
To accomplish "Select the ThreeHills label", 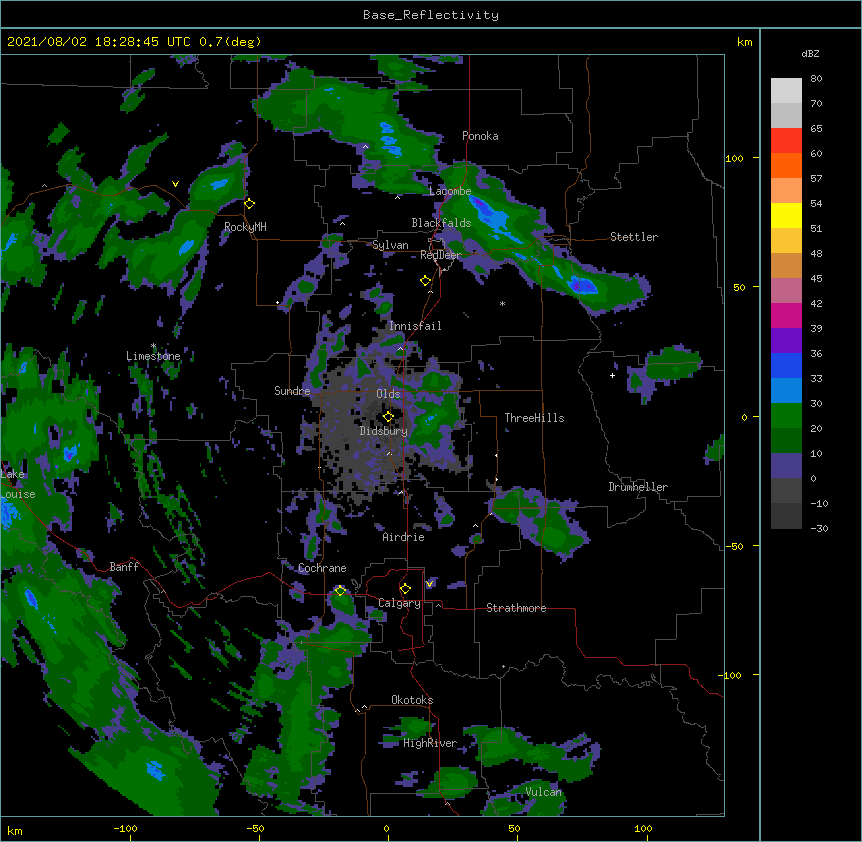I will click(x=534, y=418).
